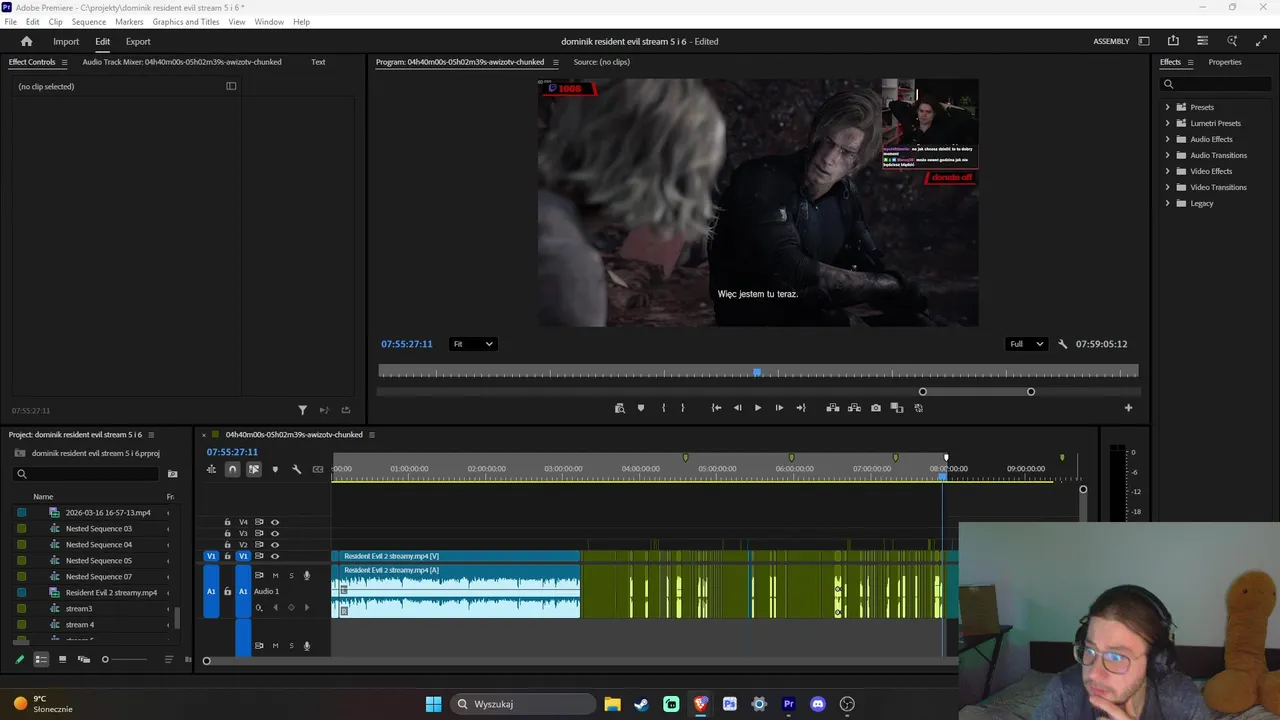
Task: Open Program monitor settings wrench
Action: 1063,344
